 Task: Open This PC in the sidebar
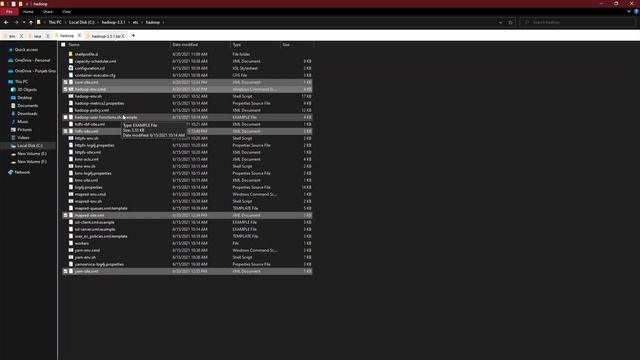(21, 82)
